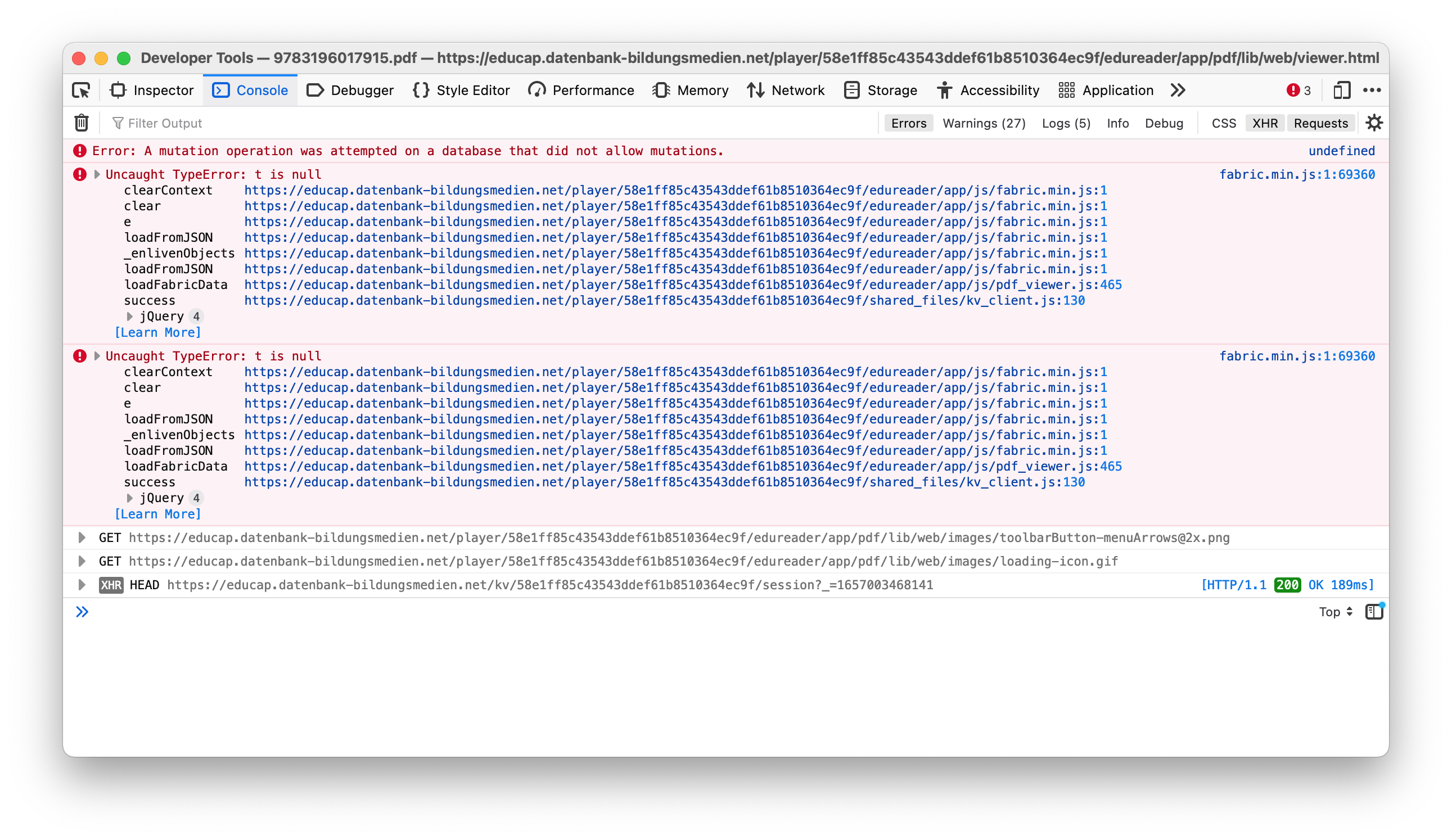Clear console output with trash icon

(81, 123)
